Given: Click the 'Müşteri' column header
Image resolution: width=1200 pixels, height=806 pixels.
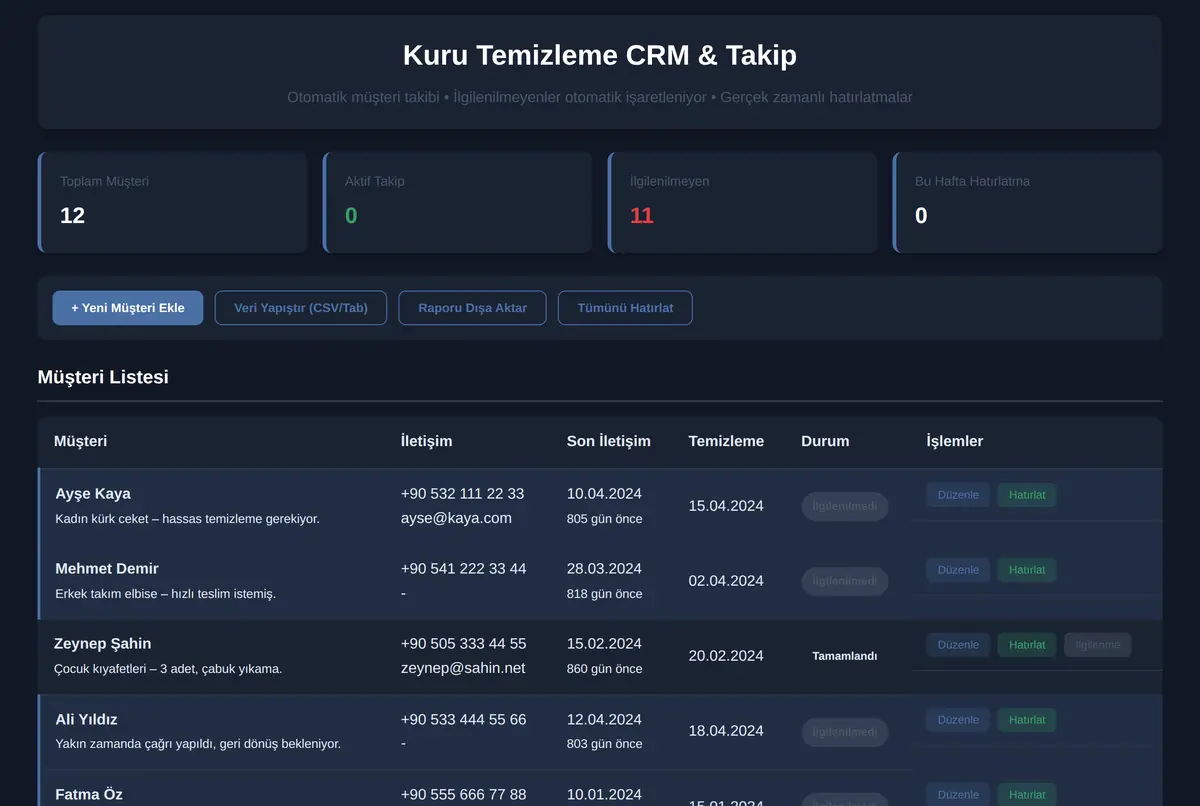Looking at the screenshot, I should [81, 441].
